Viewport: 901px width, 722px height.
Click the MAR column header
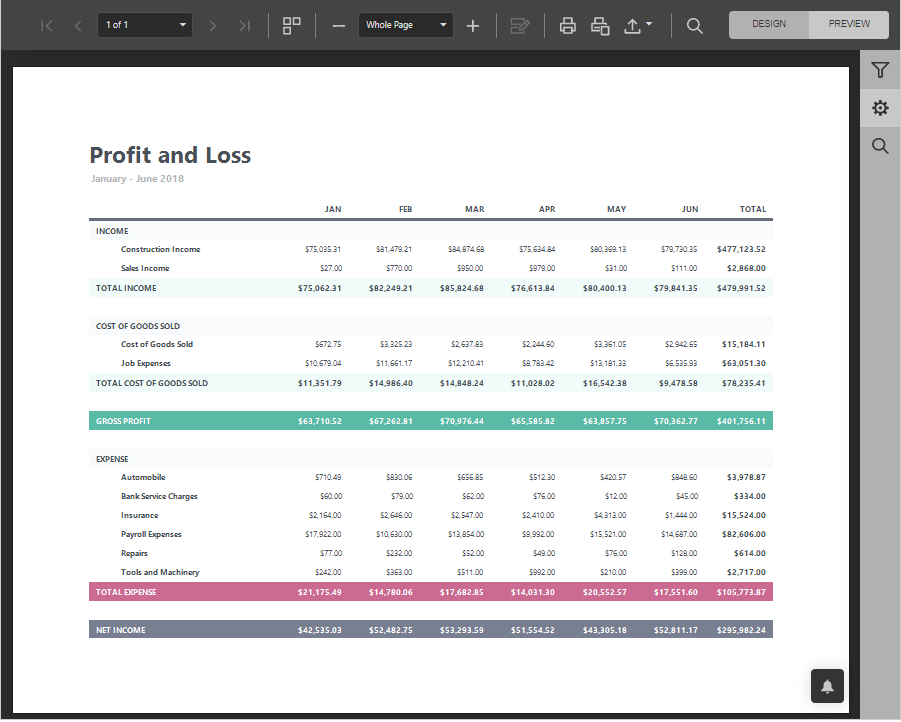(475, 209)
